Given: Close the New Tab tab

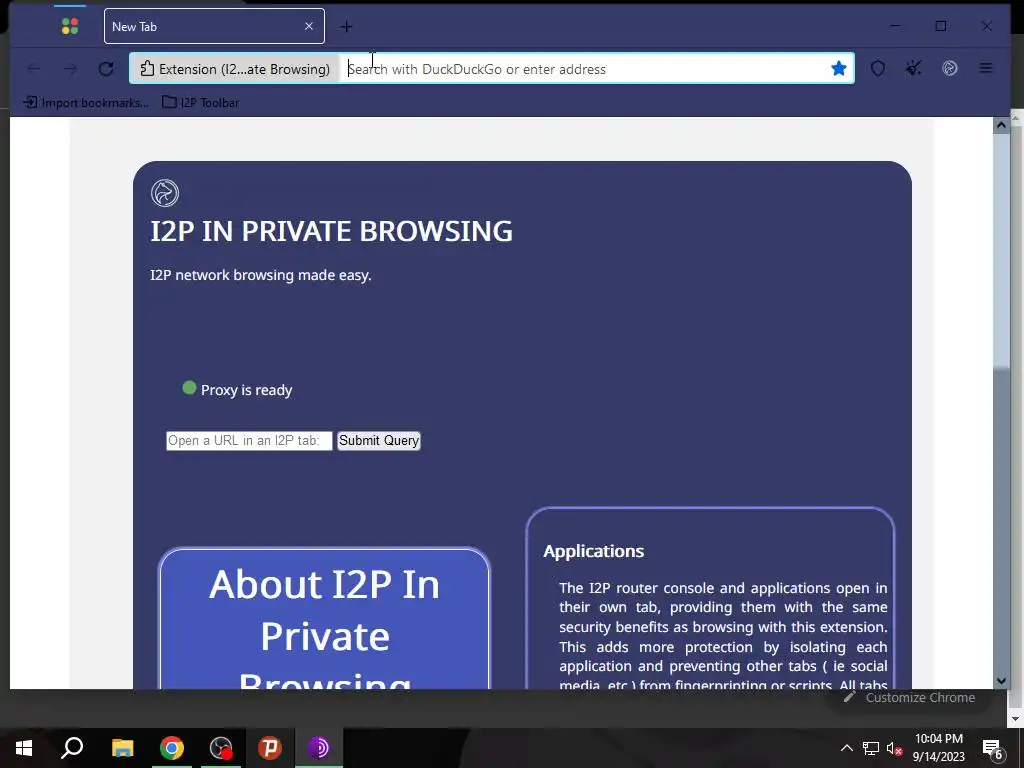Looking at the screenshot, I should click(x=309, y=26).
